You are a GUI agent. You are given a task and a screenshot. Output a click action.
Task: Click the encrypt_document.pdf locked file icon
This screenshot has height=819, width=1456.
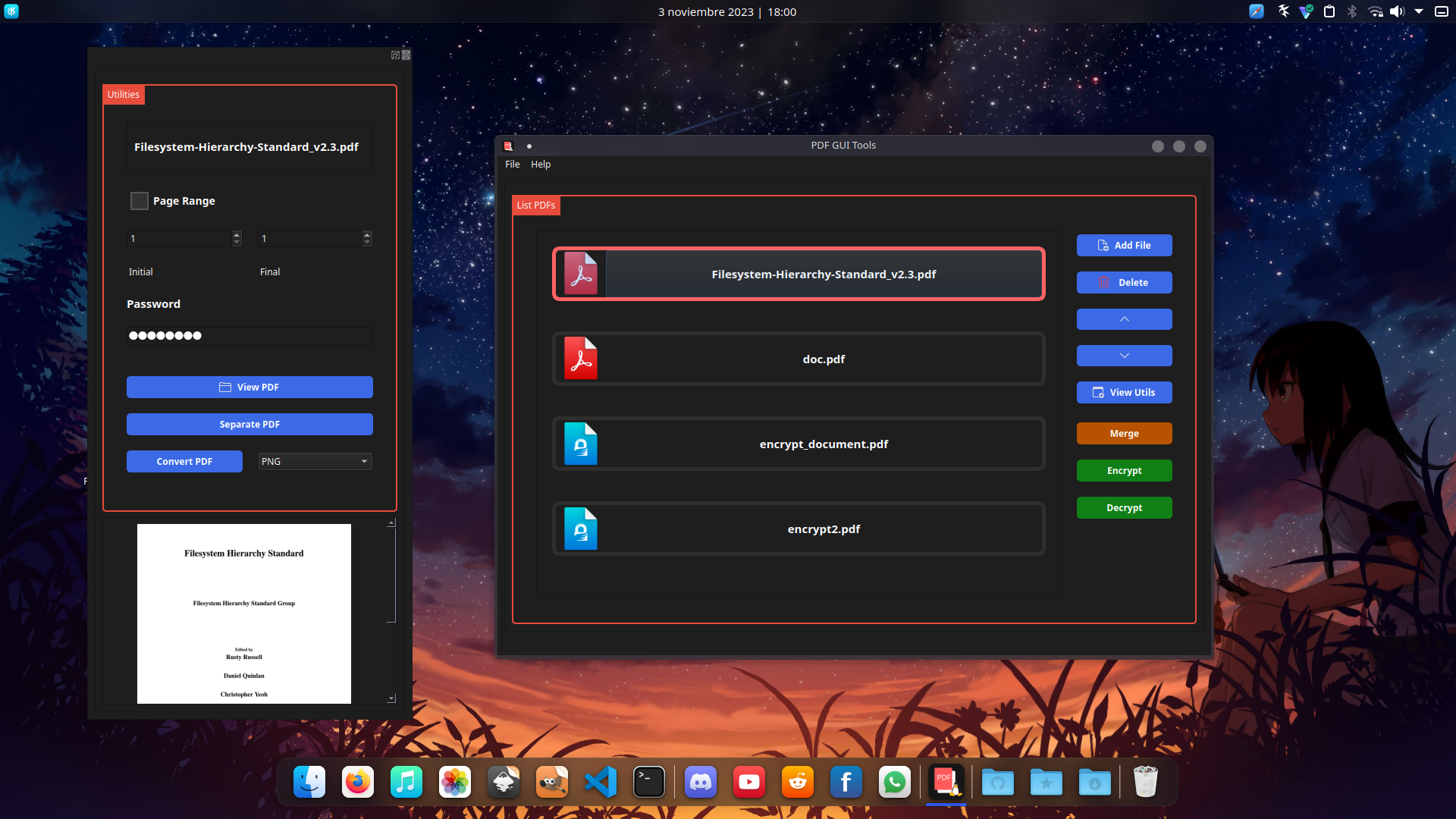pos(581,444)
